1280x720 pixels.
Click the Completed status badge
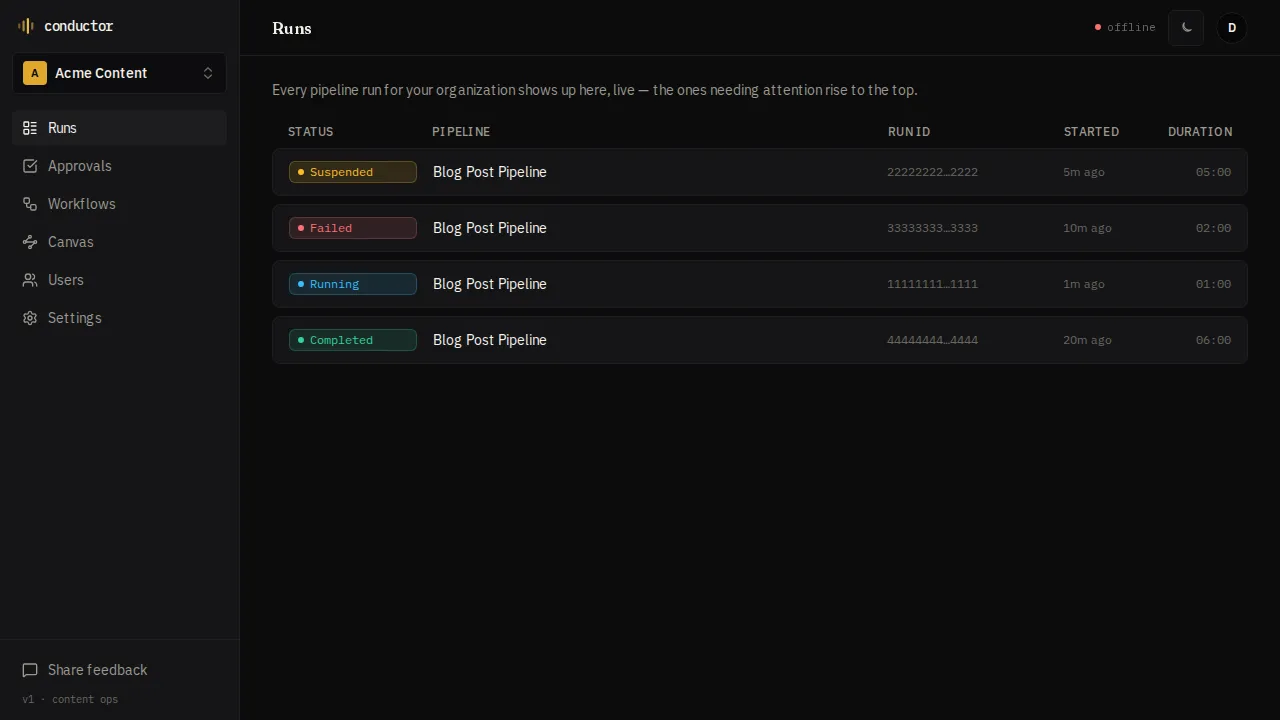[x=353, y=340]
